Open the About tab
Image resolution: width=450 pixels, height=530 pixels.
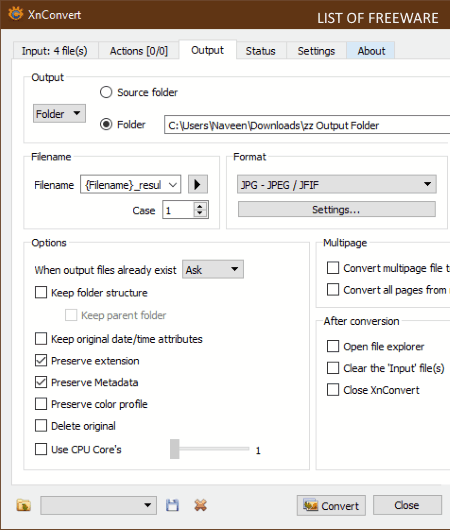(x=371, y=51)
